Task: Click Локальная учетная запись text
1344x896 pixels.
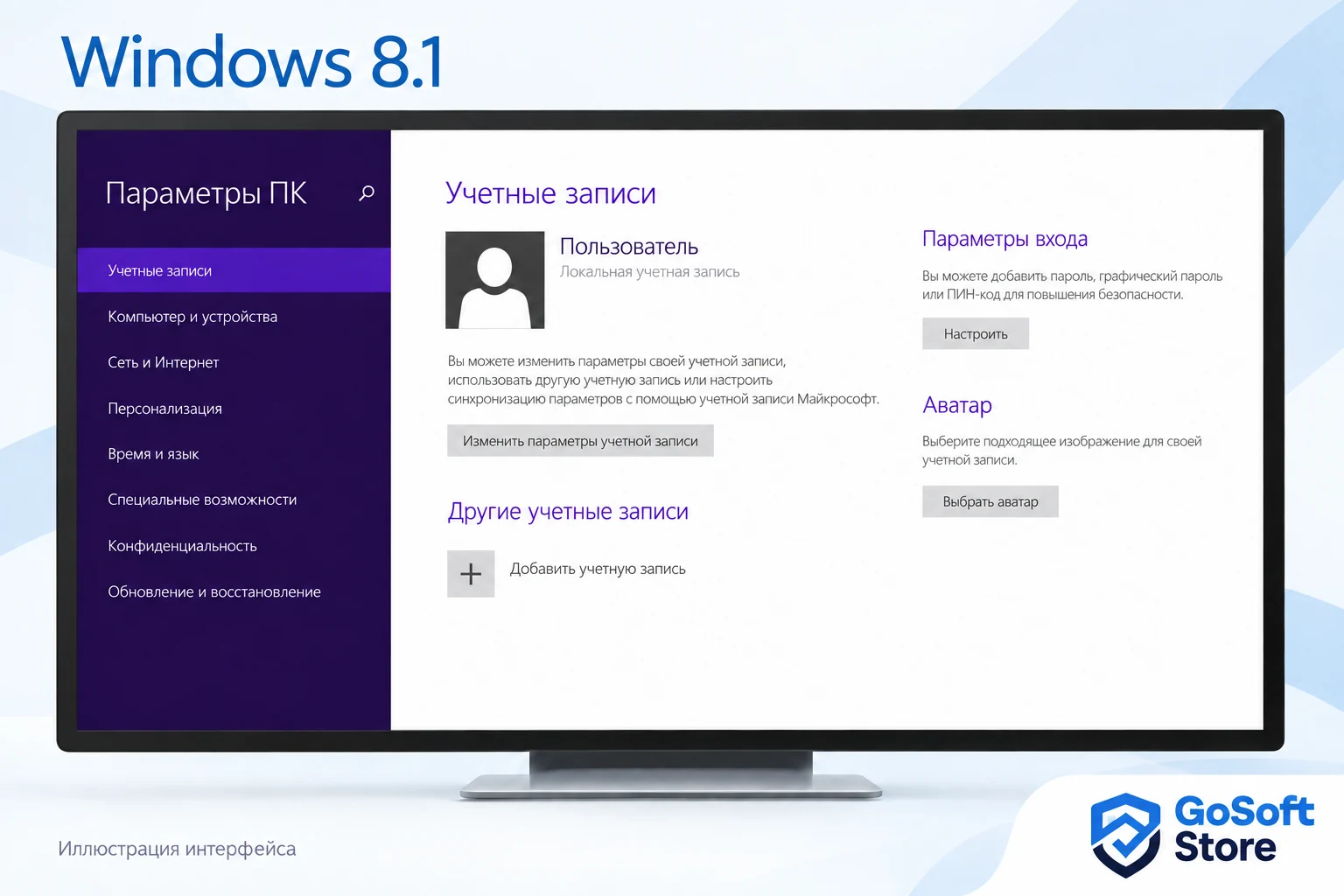Action: 650,272
